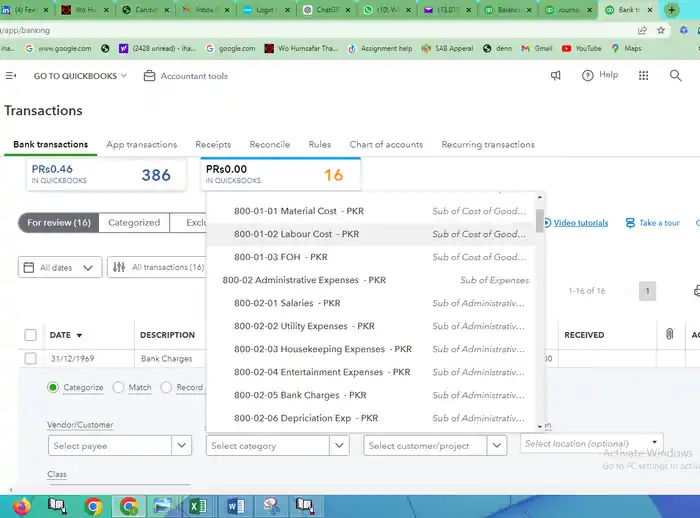
Task: Open the YouTube bookmark
Action: [581, 48]
